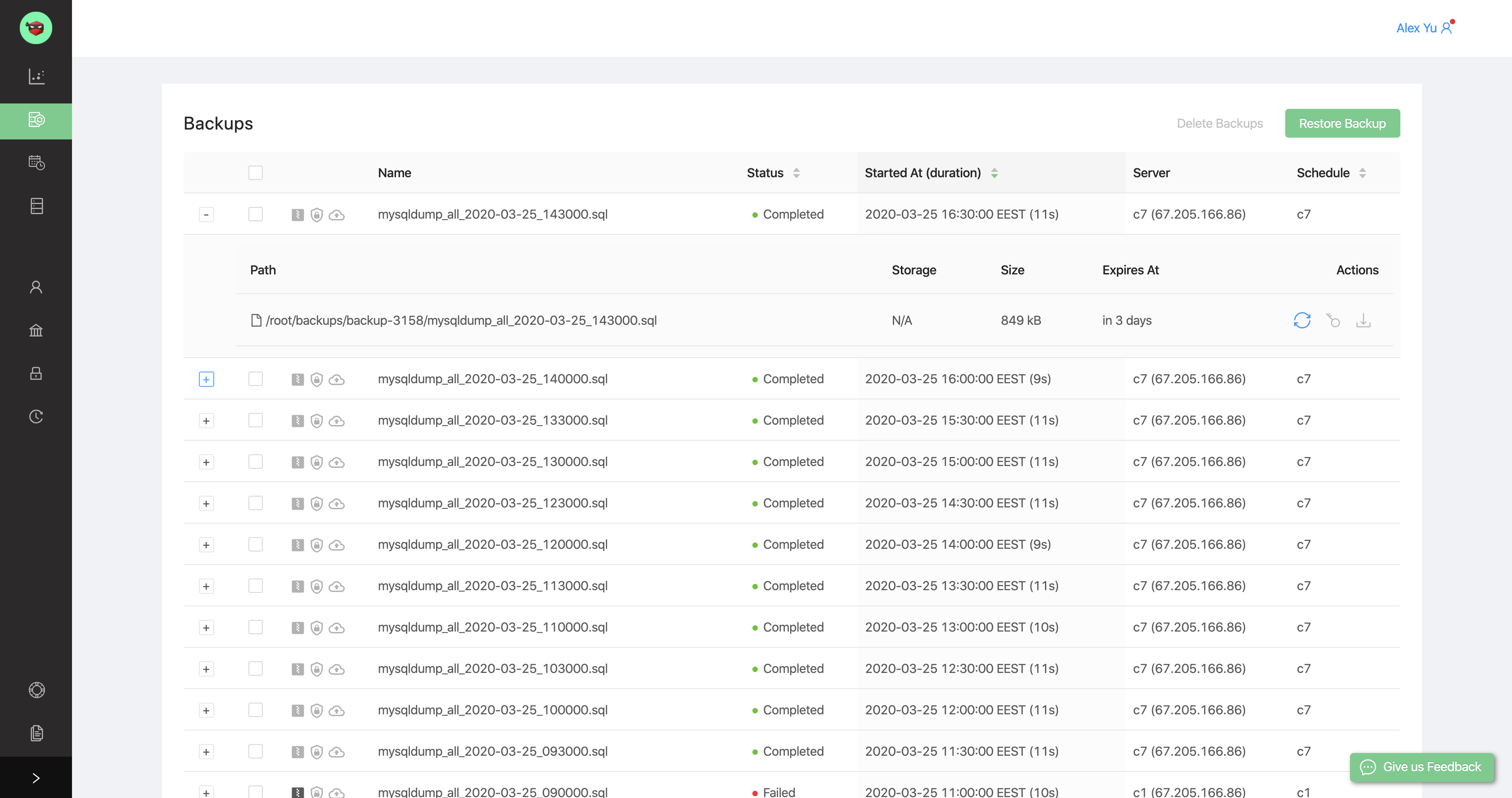Open the history clock icon in sidebar

click(x=36, y=417)
